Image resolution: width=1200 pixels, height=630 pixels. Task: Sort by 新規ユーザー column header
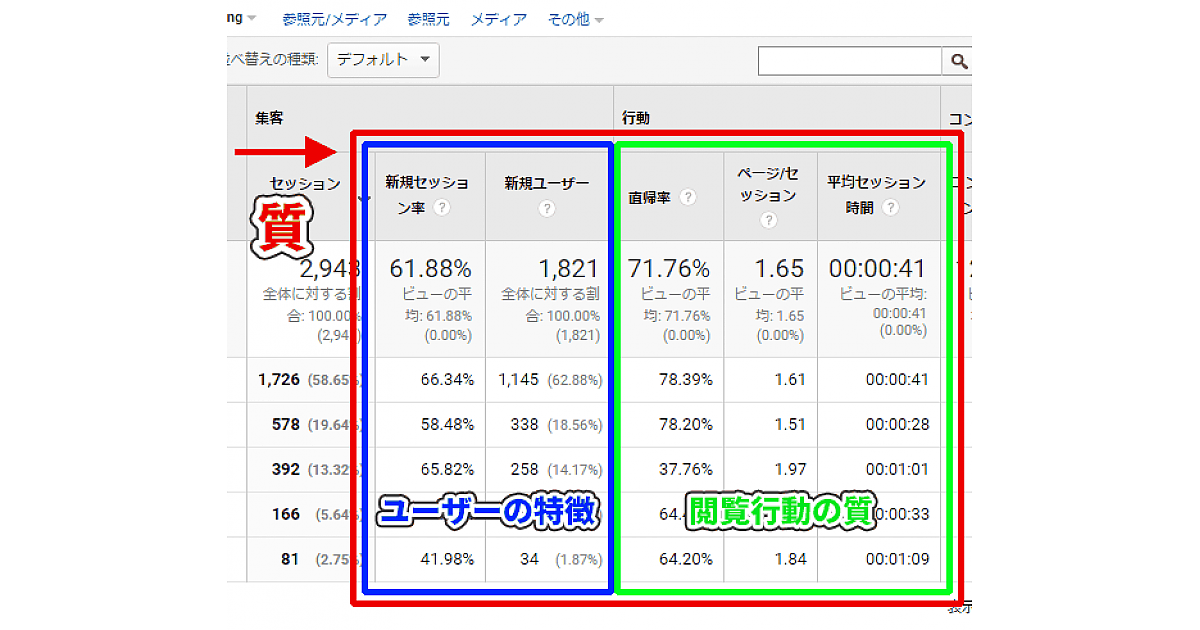point(546,183)
